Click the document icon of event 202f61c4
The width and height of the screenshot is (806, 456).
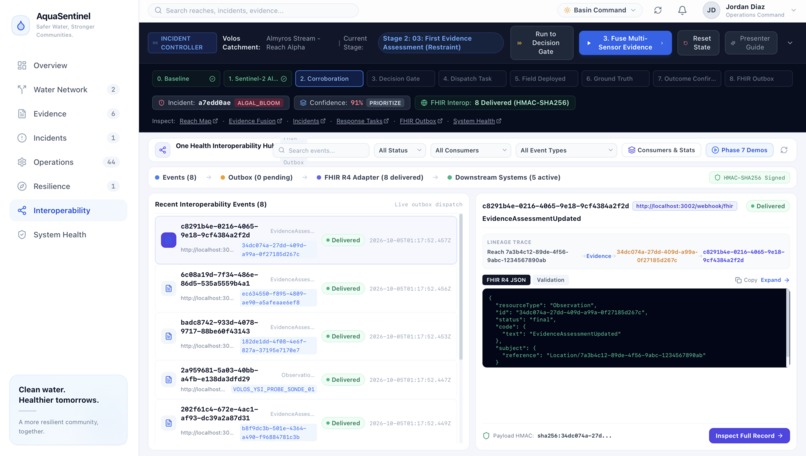tap(169, 423)
